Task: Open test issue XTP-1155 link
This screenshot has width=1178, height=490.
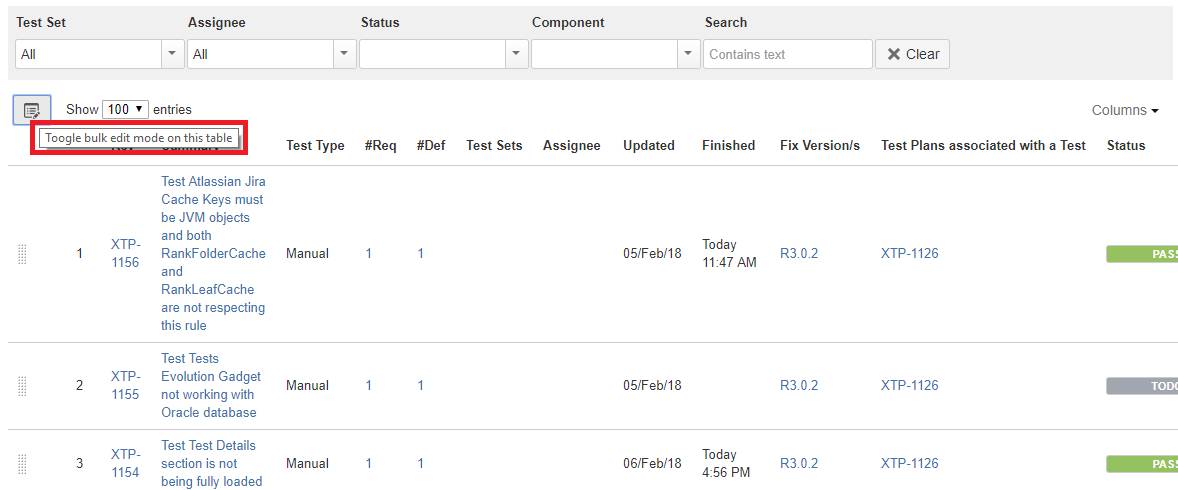Action: click(x=125, y=386)
